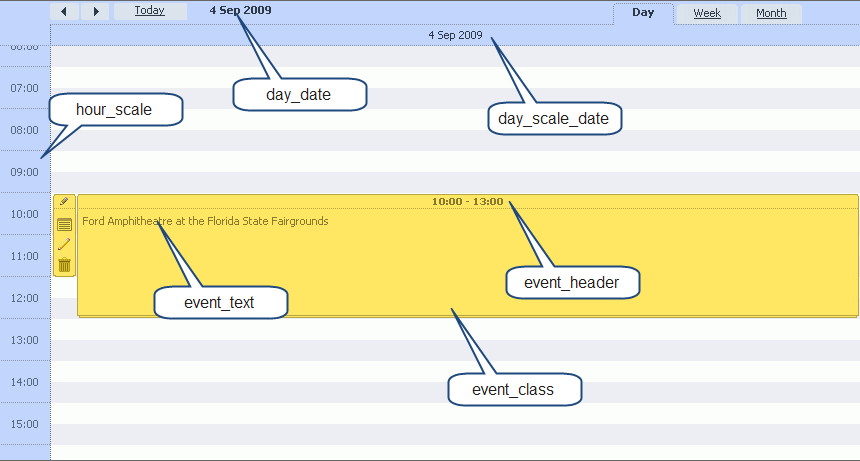This screenshot has width=860, height=461.
Task: Switch to Month view tab
Action: click(x=770, y=14)
